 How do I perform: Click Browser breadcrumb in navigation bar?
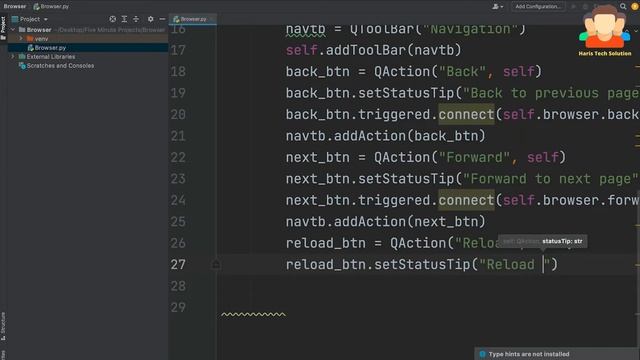point(15,6)
